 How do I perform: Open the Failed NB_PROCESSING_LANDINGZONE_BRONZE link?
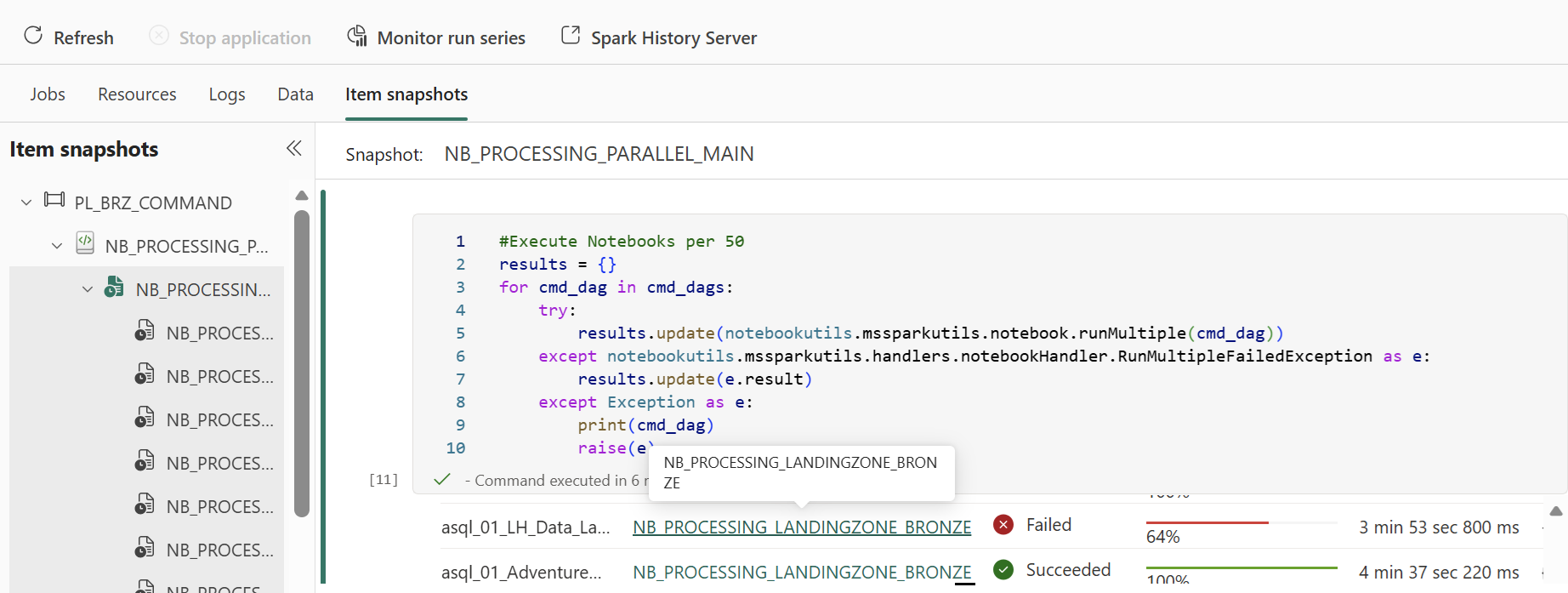tap(802, 527)
